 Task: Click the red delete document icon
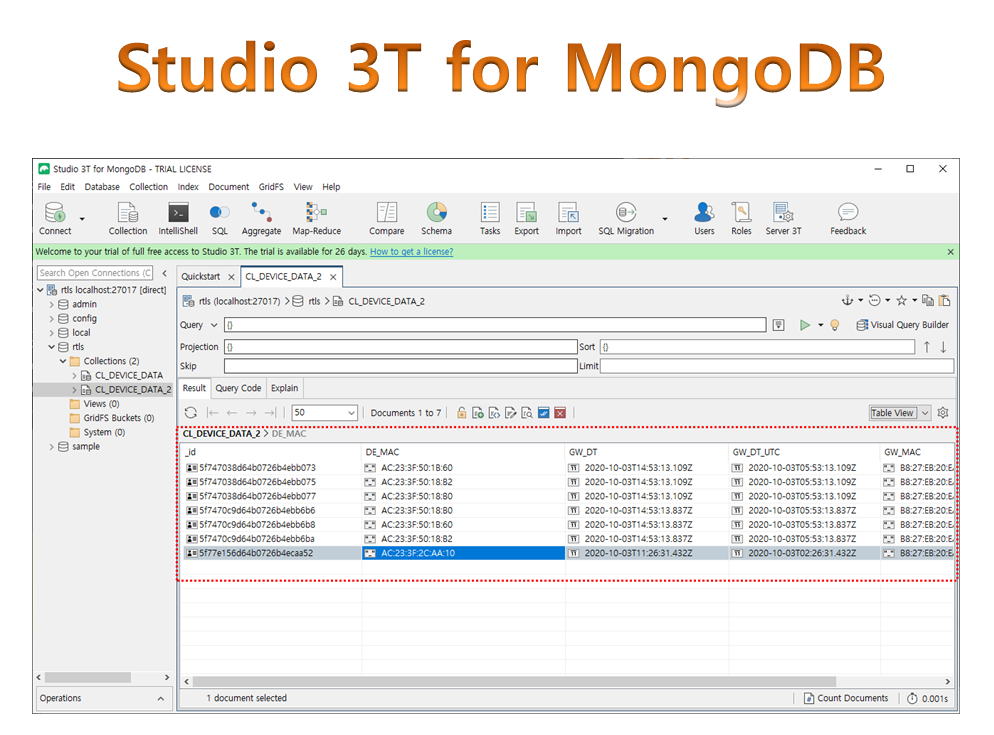(x=560, y=413)
